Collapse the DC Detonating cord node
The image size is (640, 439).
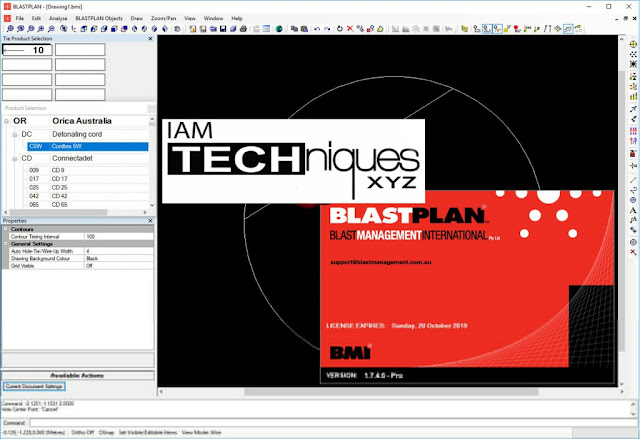pyautogui.click(x=15, y=135)
